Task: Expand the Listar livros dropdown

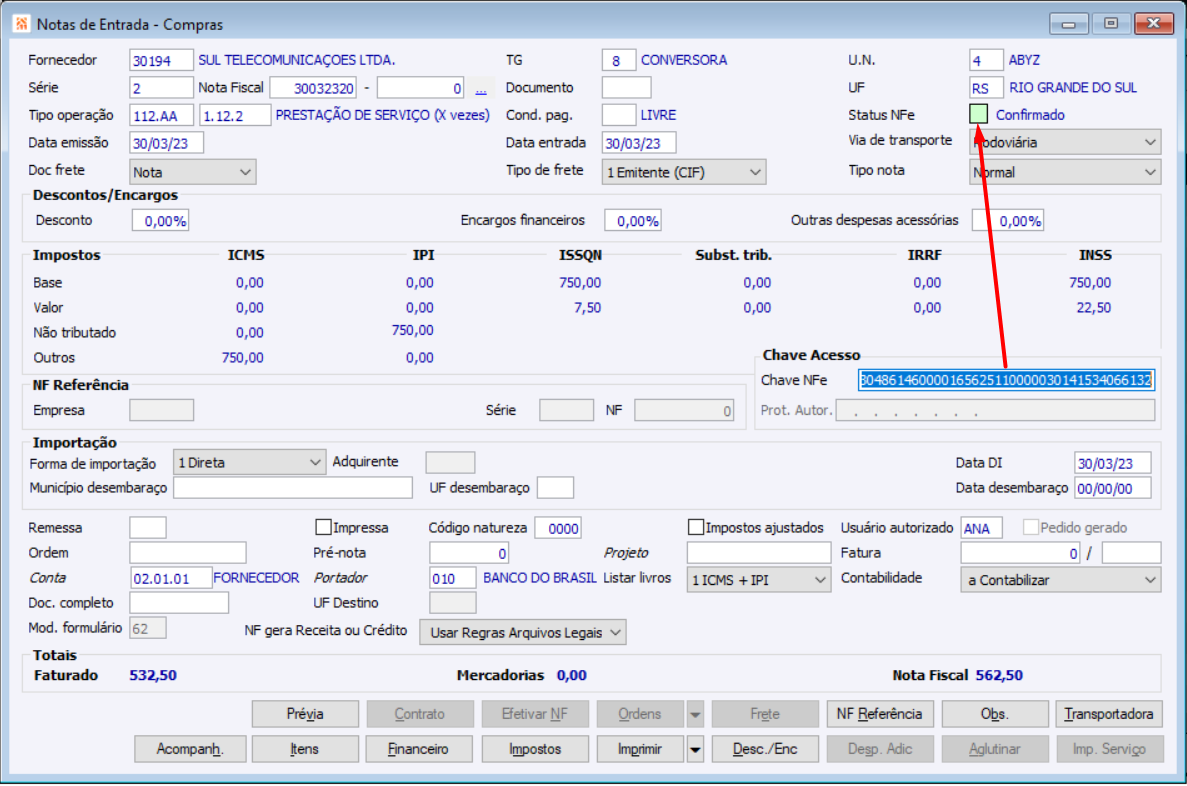Action: pos(758,579)
